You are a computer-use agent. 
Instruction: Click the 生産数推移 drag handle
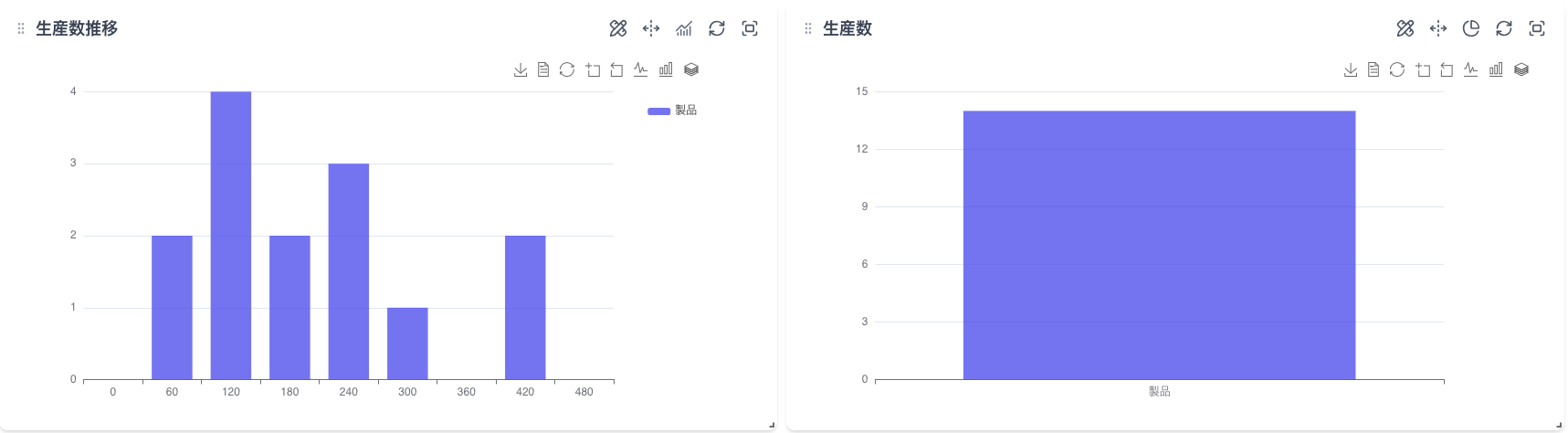[21, 28]
